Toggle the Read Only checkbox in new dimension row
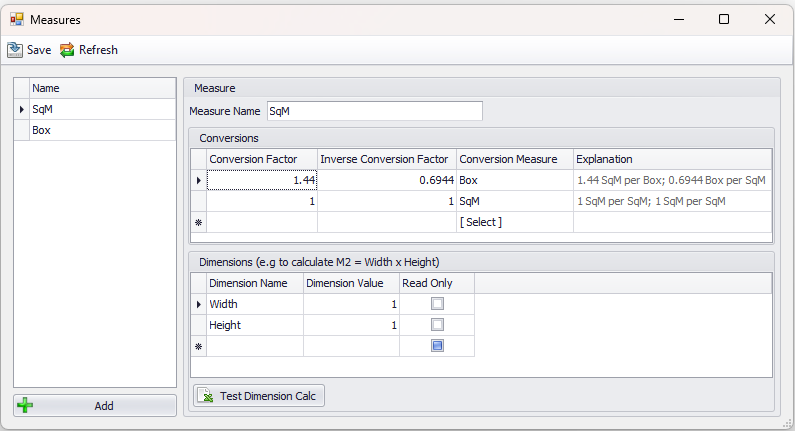This screenshot has height=431, width=795. click(437, 346)
